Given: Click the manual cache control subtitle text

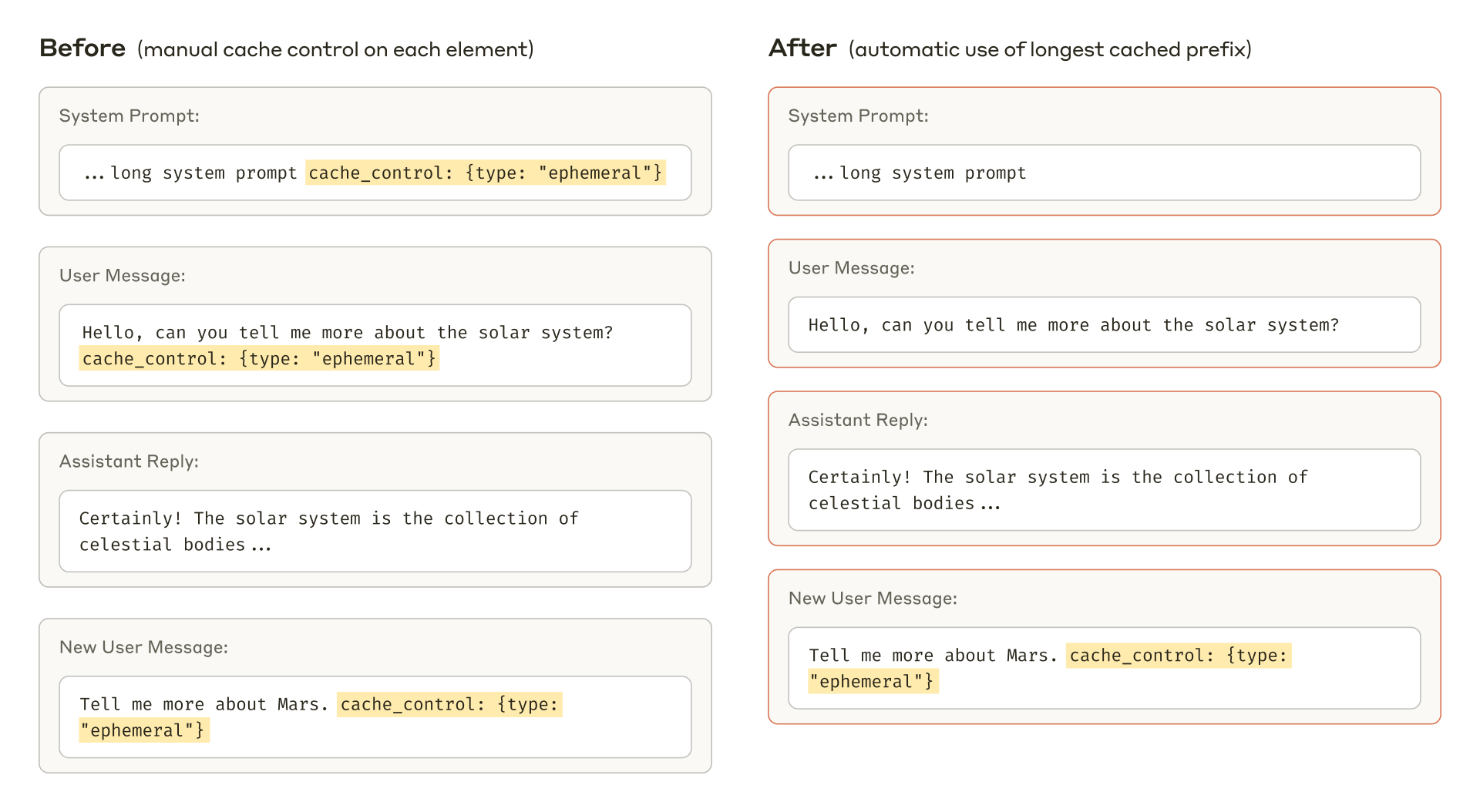Looking at the screenshot, I should [335, 49].
